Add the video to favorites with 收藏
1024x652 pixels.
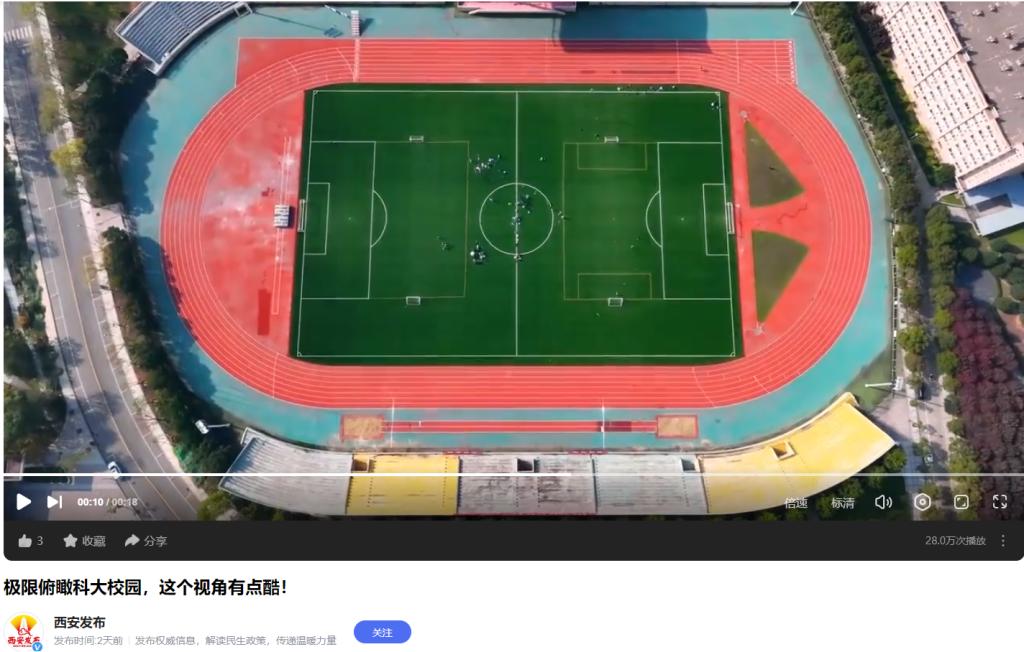(84, 541)
